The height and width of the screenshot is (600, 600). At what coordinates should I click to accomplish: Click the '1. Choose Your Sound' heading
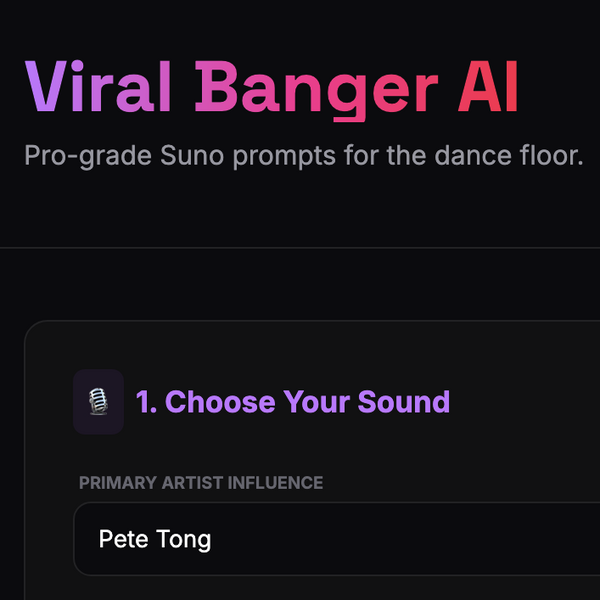point(293,402)
